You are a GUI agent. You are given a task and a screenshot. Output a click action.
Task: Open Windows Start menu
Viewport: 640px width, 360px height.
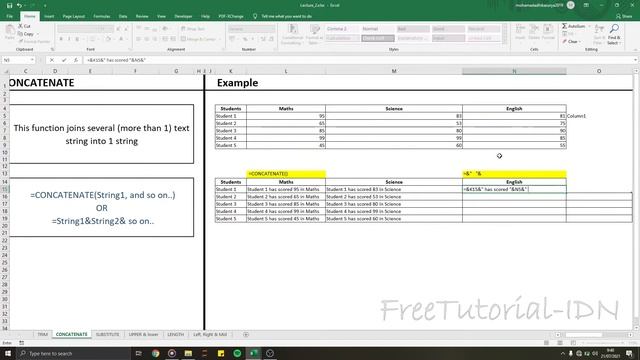8,353
